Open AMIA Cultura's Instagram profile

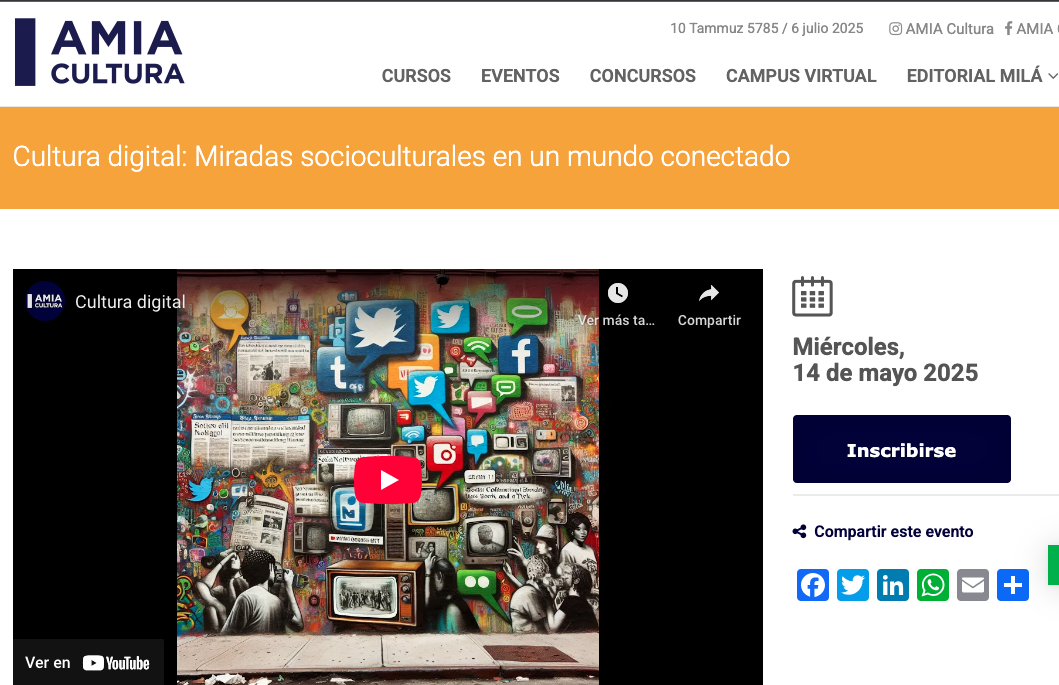pyautogui.click(x=940, y=28)
